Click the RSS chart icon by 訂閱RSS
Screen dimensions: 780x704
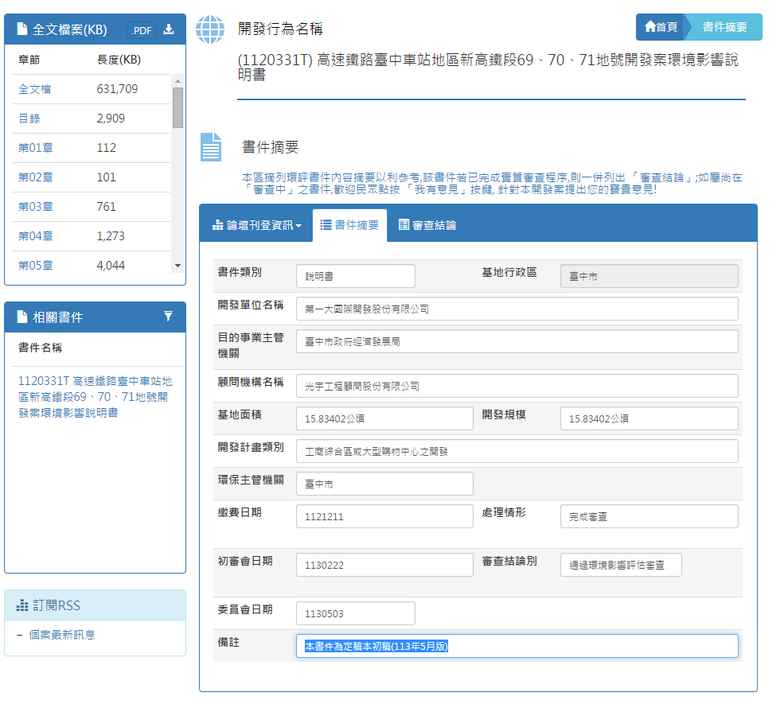[x=22, y=605]
